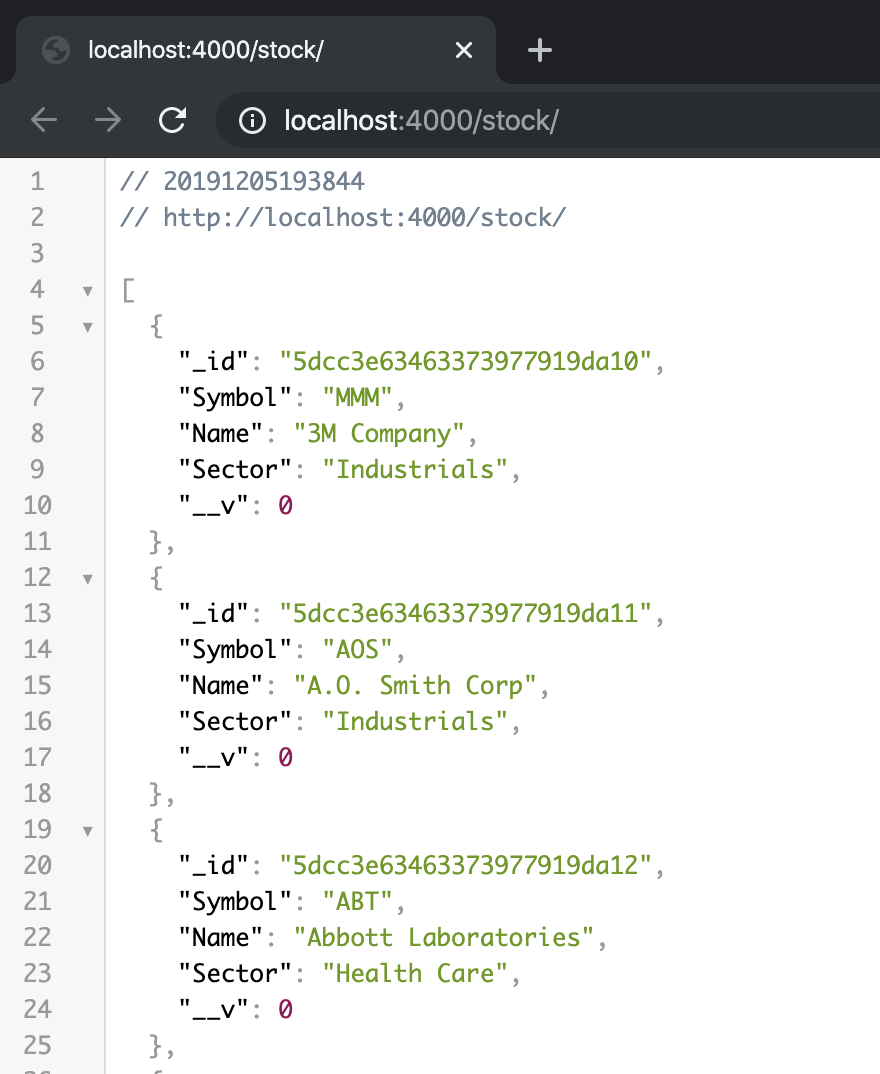Image resolution: width=880 pixels, height=1074 pixels.
Task: Click the __v value 0 on line 17
Action: (x=286, y=758)
